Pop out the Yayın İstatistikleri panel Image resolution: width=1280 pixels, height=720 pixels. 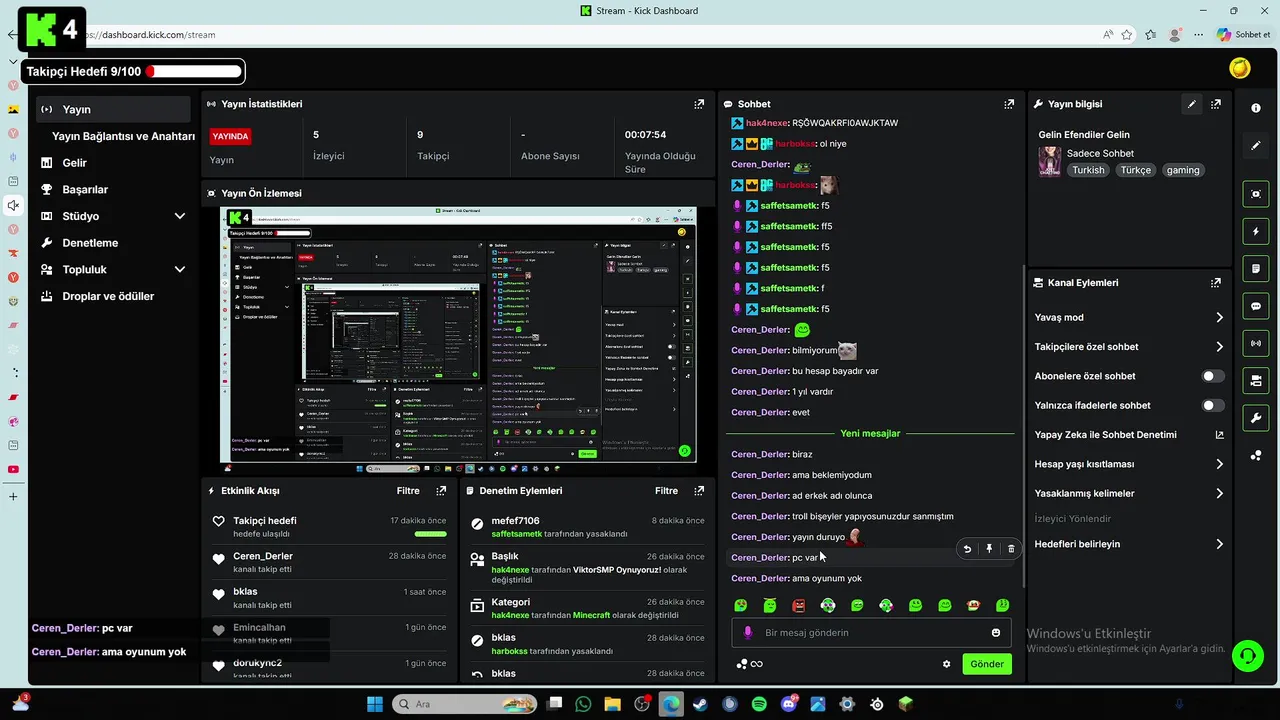tap(699, 104)
